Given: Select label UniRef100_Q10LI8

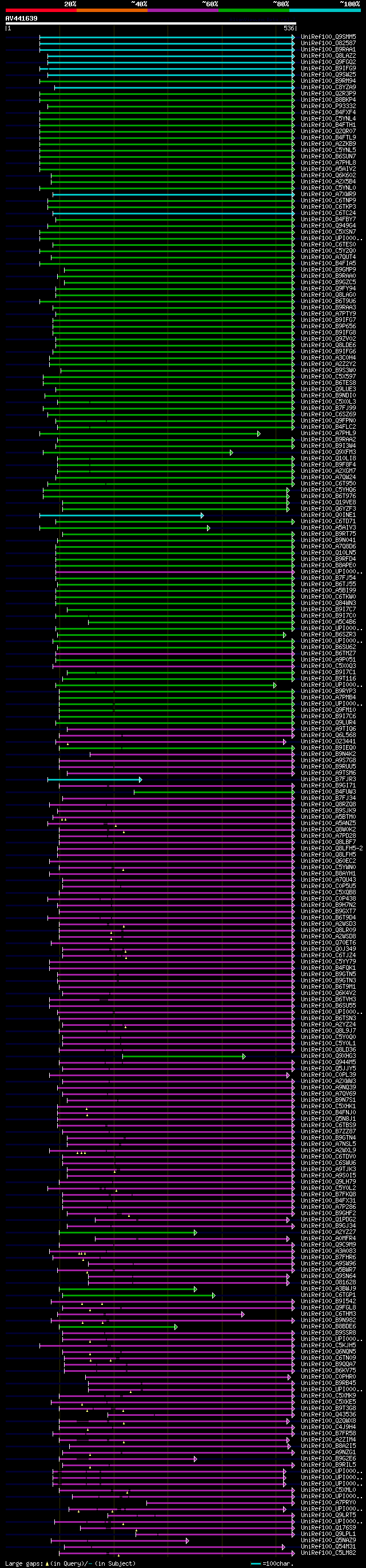Looking at the screenshot, I should [328, 459].
